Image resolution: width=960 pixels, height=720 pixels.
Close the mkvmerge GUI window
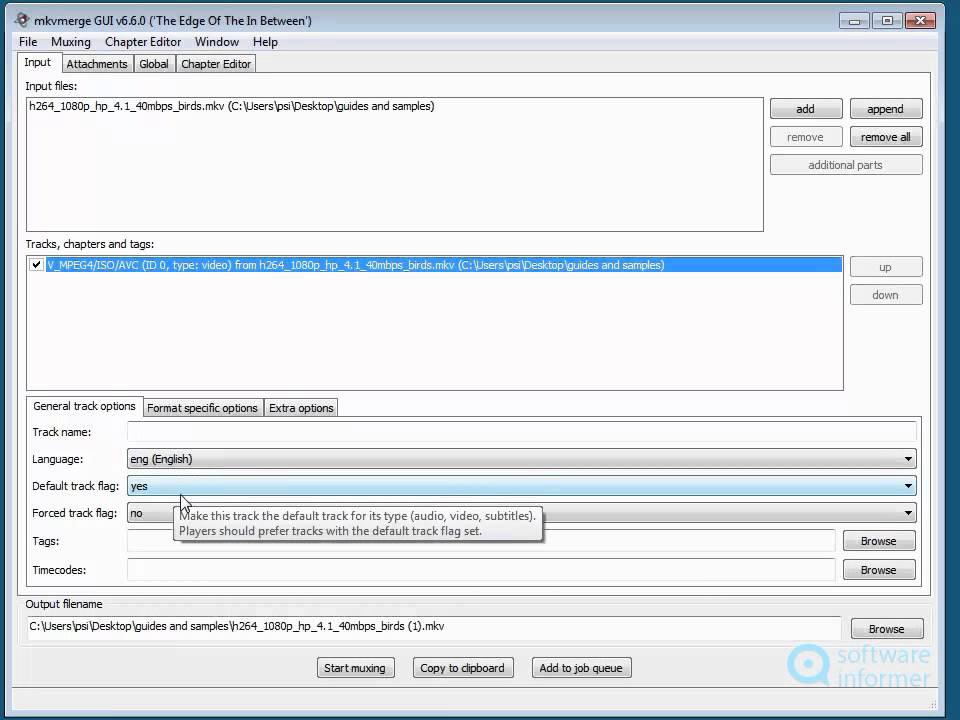click(x=920, y=21)
